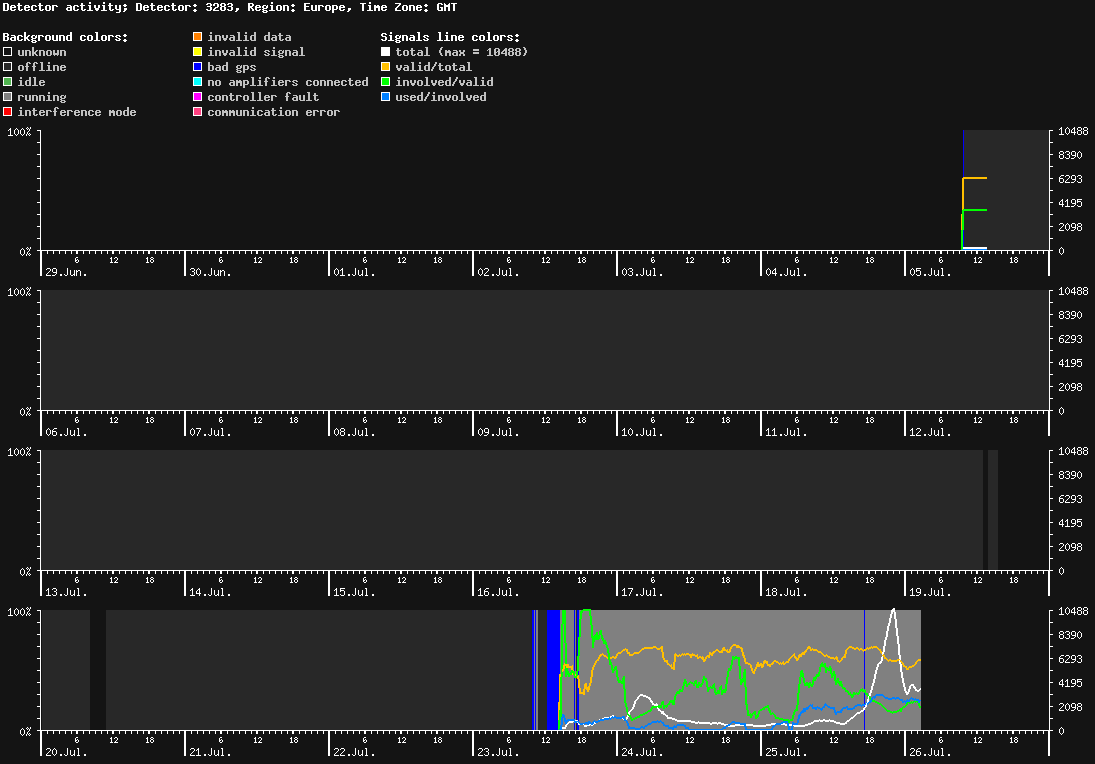
Task: Click the 06.Jul. date label
Action: (66, 432)
